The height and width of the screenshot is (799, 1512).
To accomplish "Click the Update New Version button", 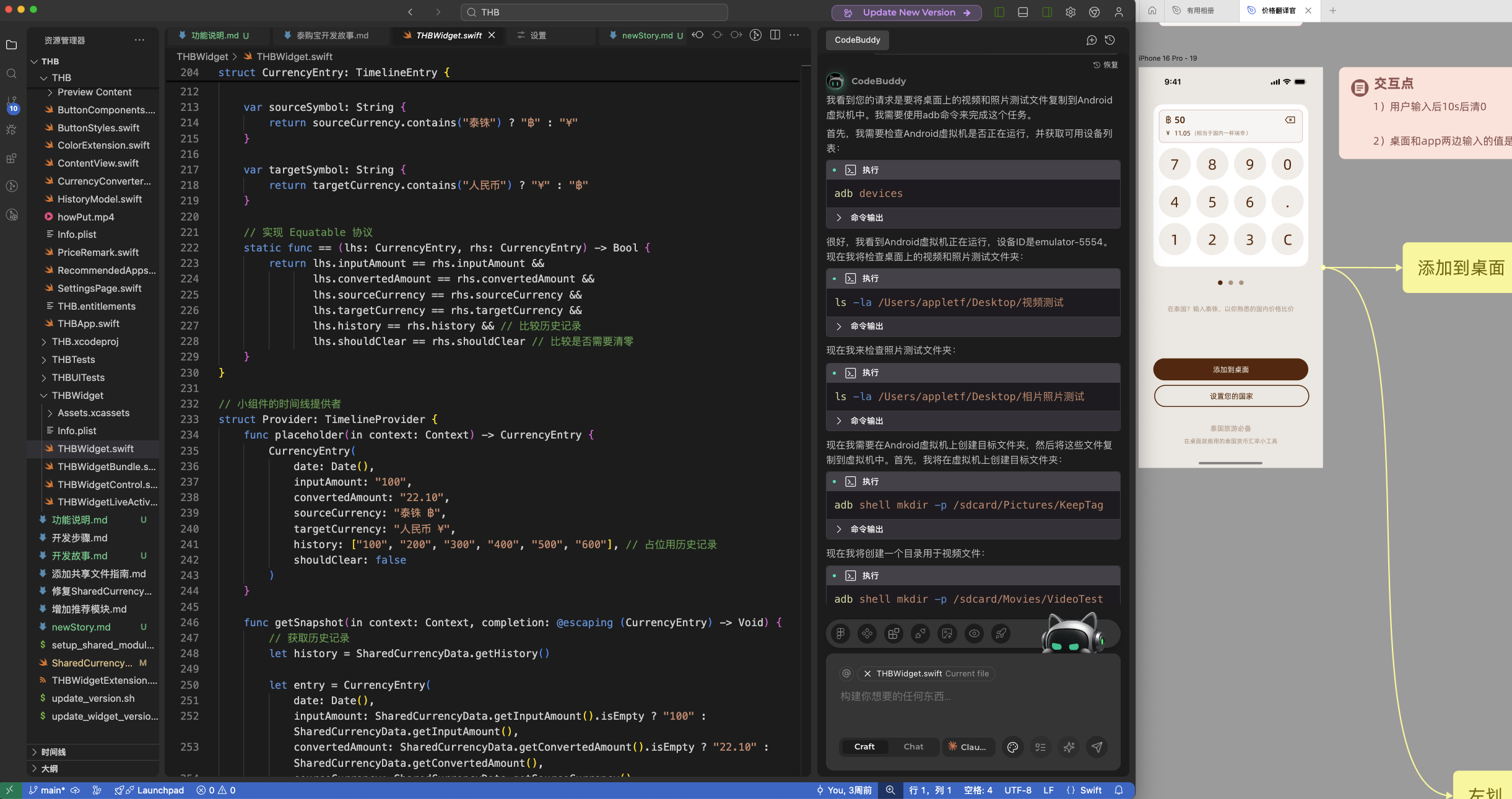I will point(907,12).
